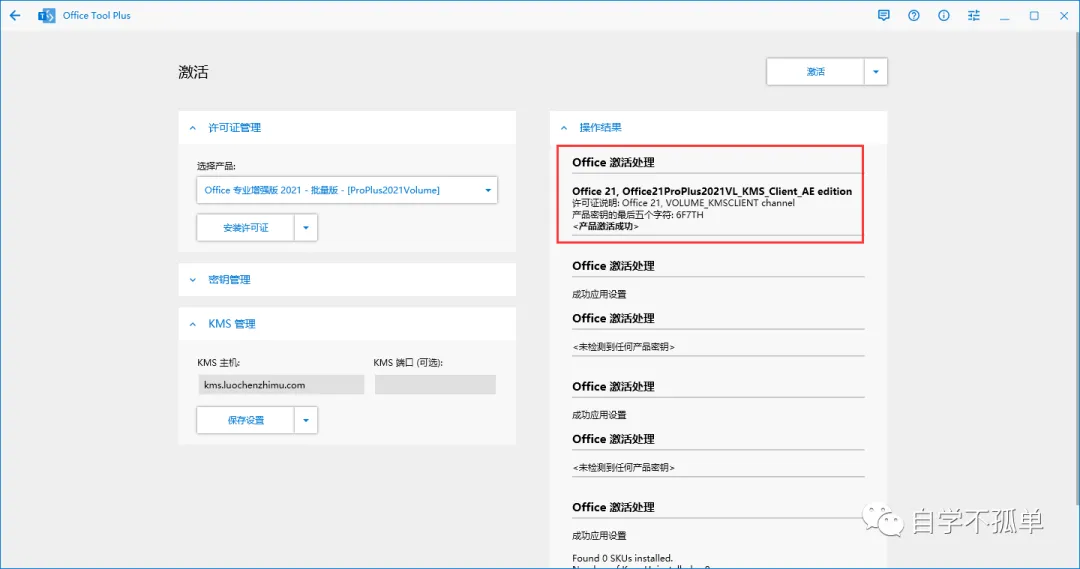Open the feedback message icon
The image size is (1080, 569).
(883, 15)
